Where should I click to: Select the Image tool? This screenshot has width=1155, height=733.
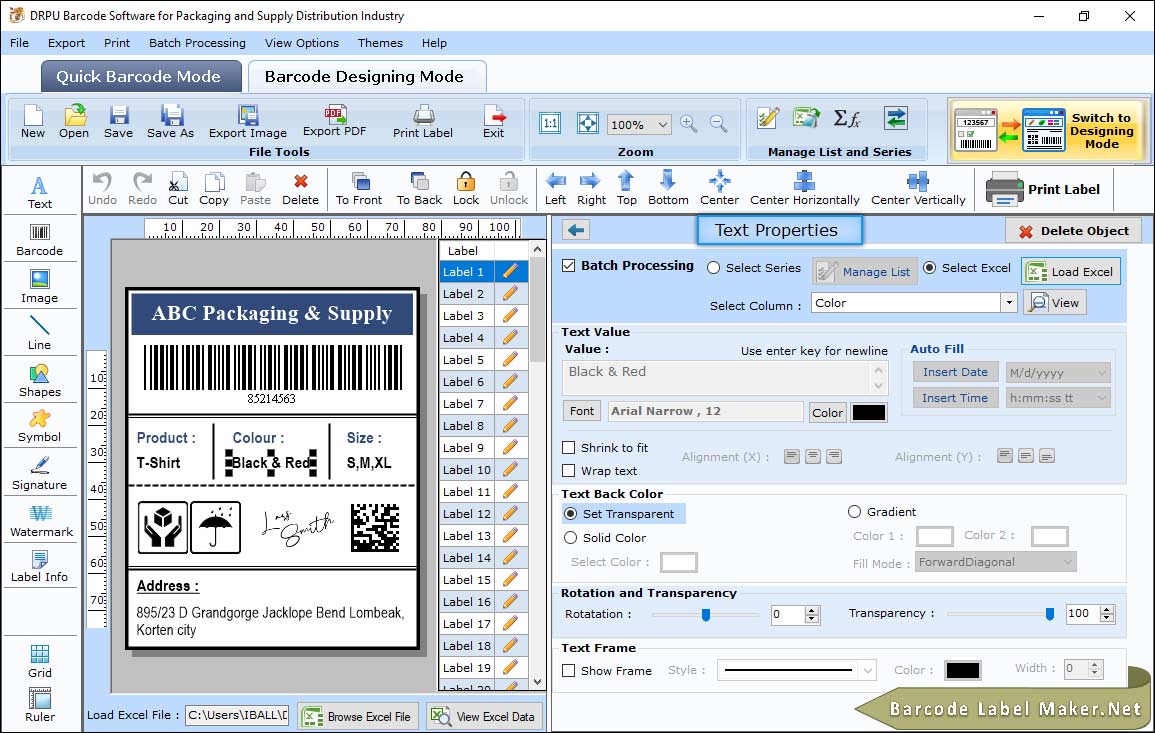(x=40, y=287)
